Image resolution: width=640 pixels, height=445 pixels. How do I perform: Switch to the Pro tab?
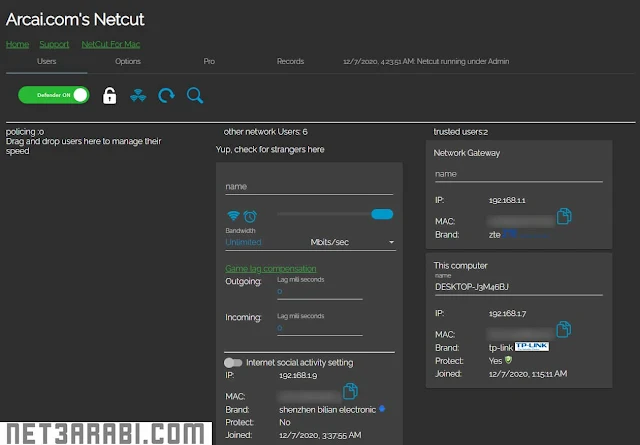pos(209,61)
